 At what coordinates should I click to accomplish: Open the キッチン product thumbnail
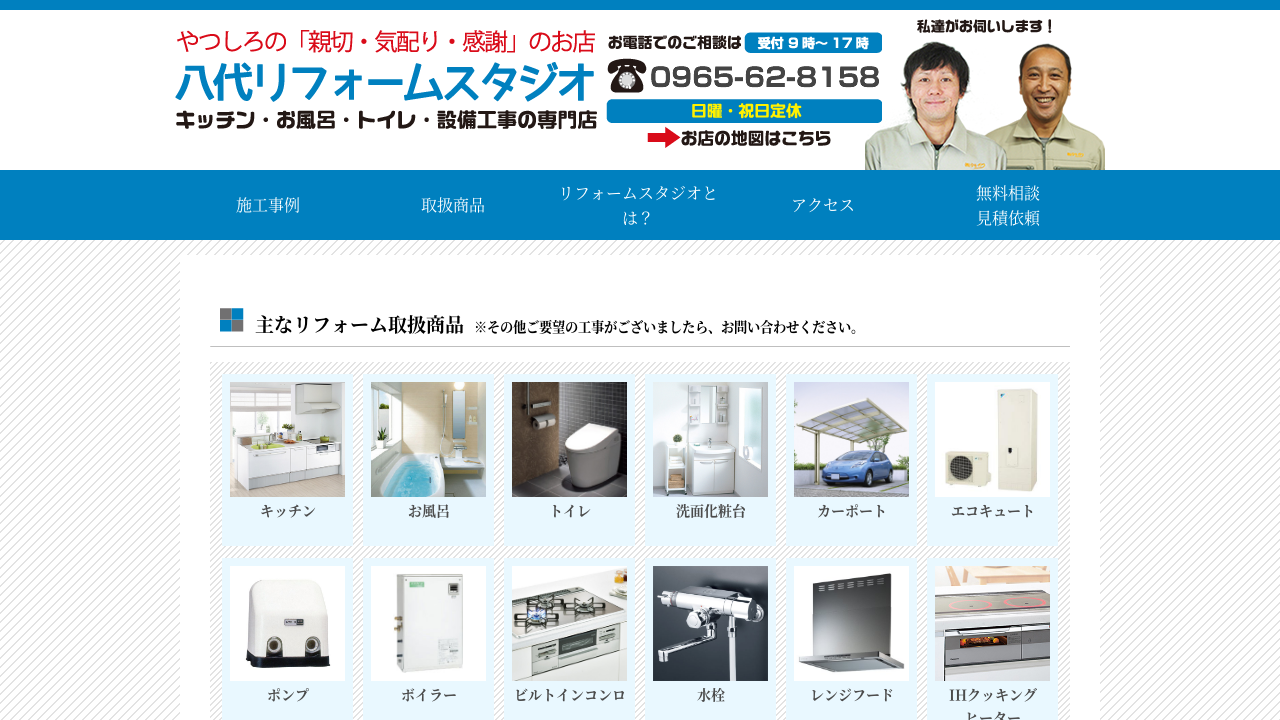(287, 439)
